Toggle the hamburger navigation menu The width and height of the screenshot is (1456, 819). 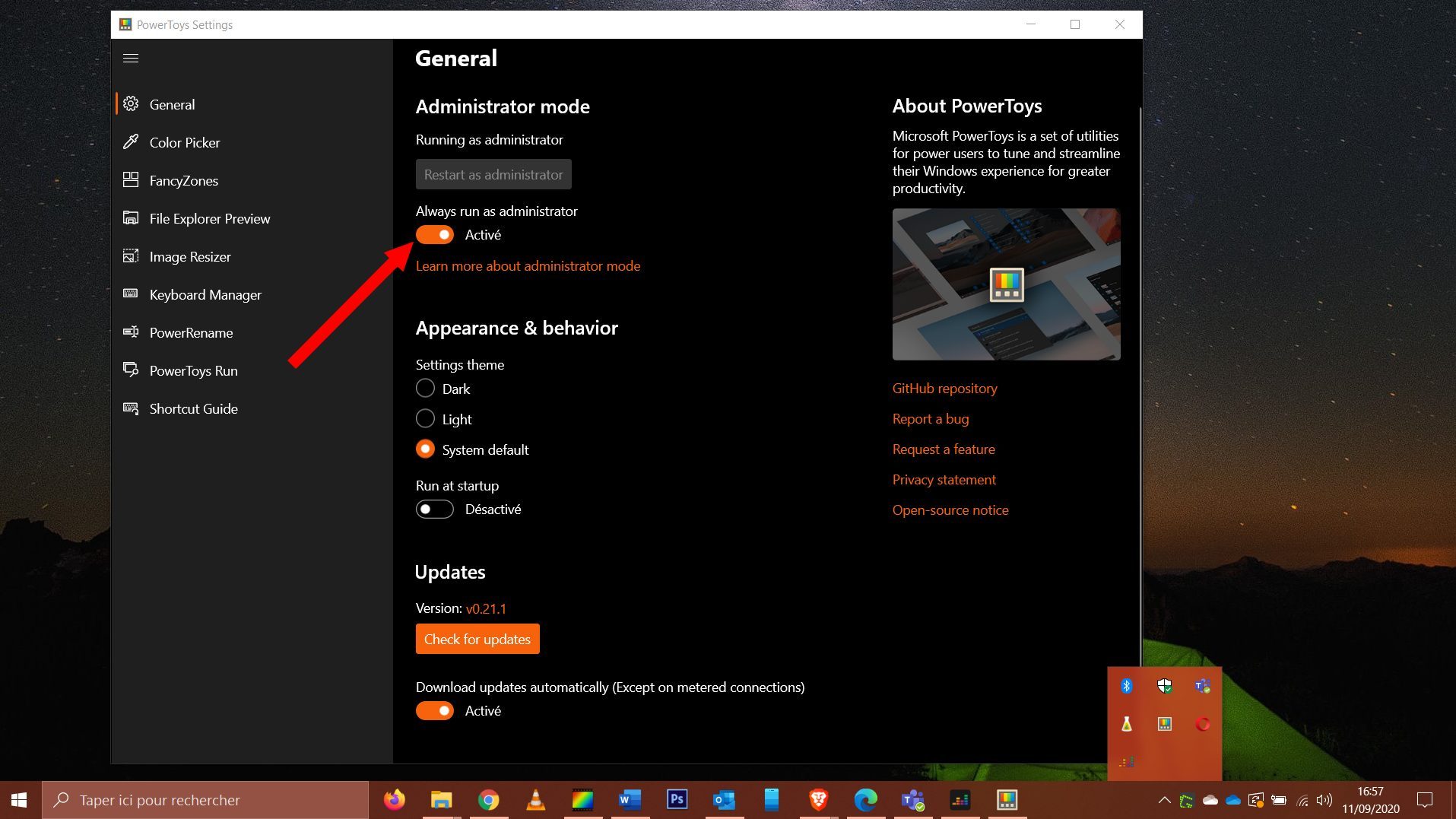point(131,58)
